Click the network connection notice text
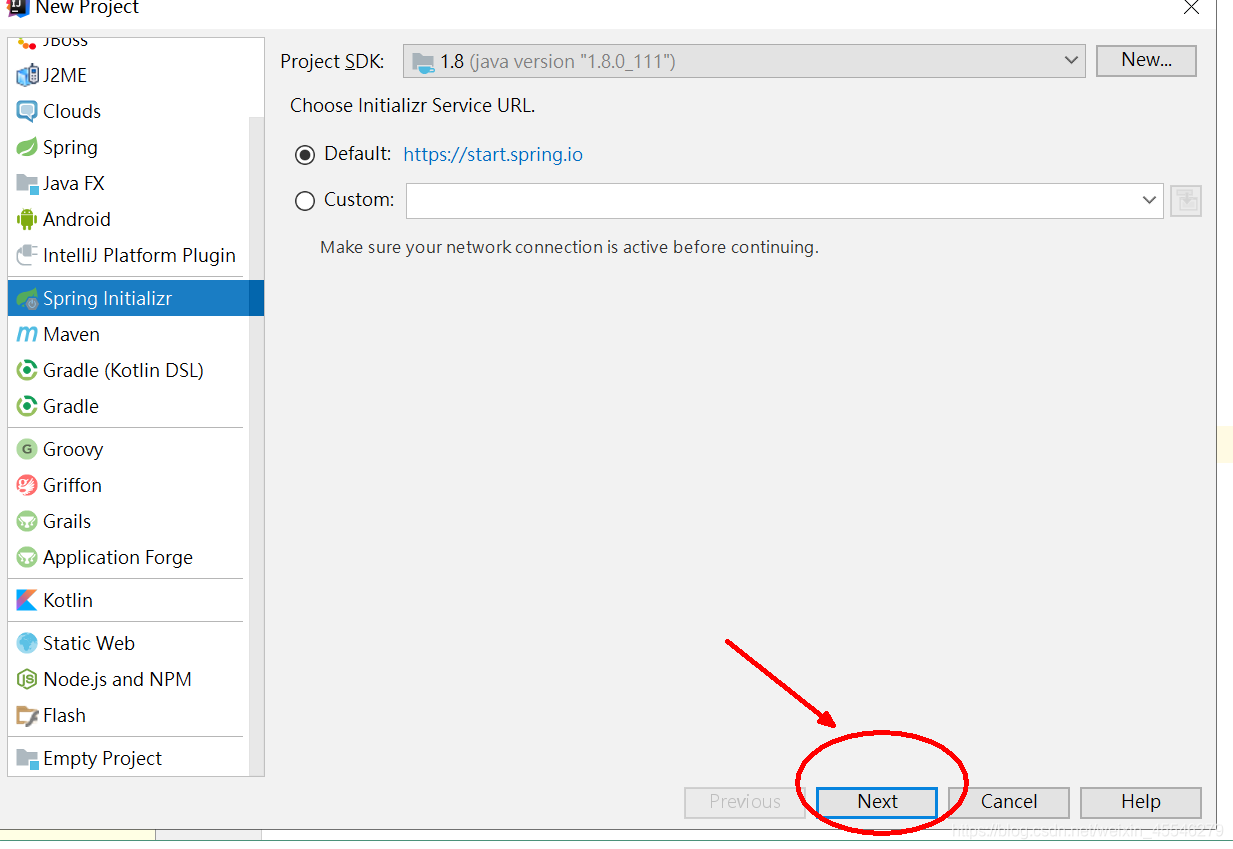The width and height of the screenshot is (1233, 849). 569,247
